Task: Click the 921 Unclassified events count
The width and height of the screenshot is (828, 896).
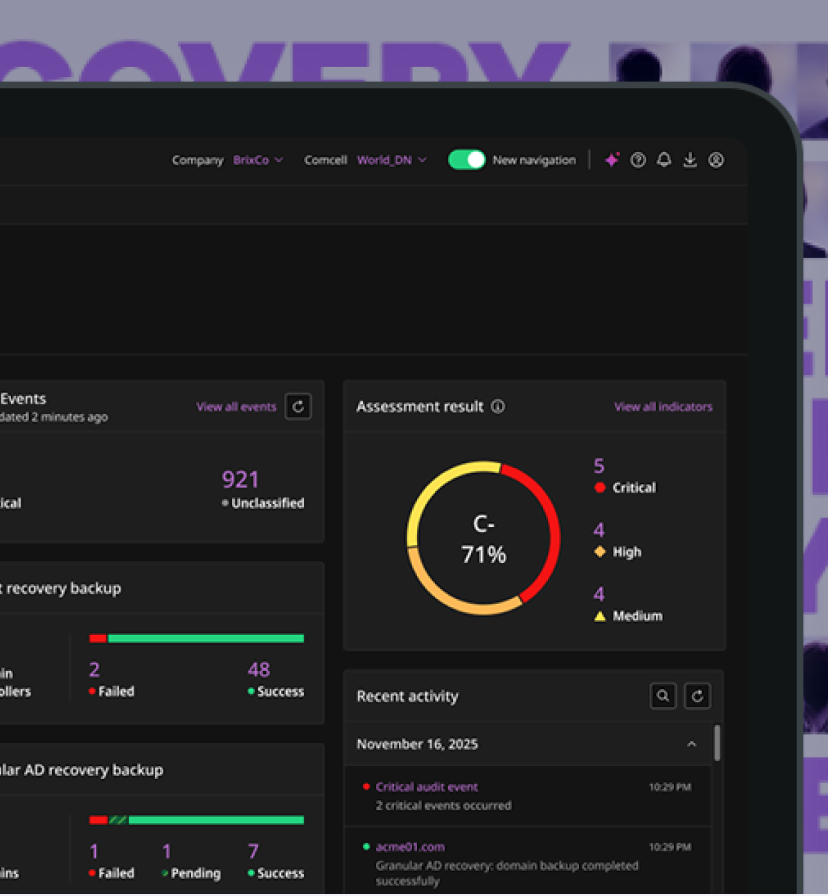Action: tap(241, 481)
